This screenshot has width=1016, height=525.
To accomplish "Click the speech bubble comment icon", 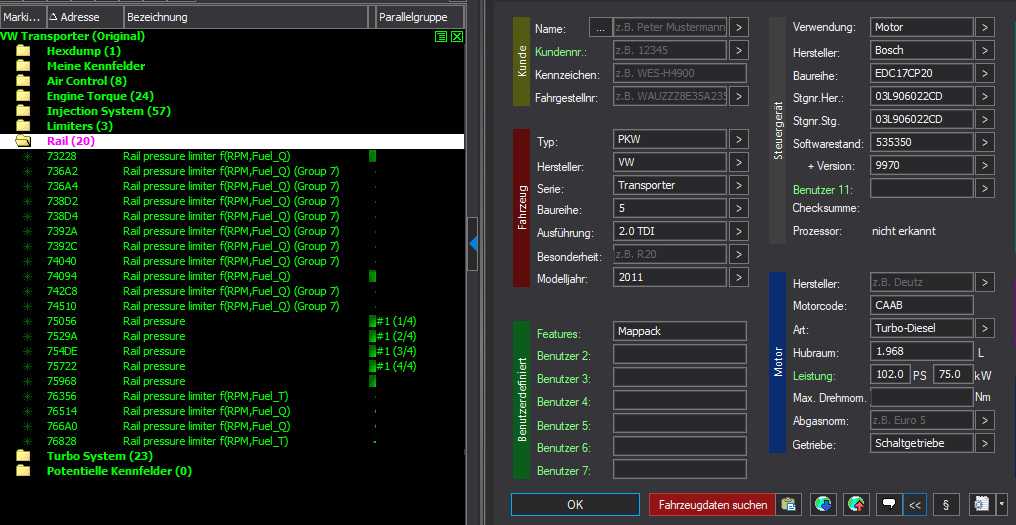I will [888, 505].
